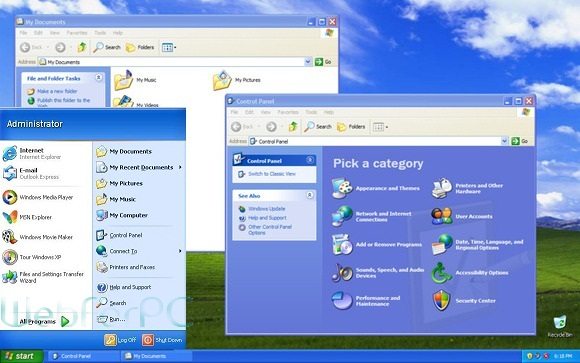Image resolution: width=580 pixels, height=363 pixels.
Task: Open the Accessibility Options icon
Action: click(441, 273)
